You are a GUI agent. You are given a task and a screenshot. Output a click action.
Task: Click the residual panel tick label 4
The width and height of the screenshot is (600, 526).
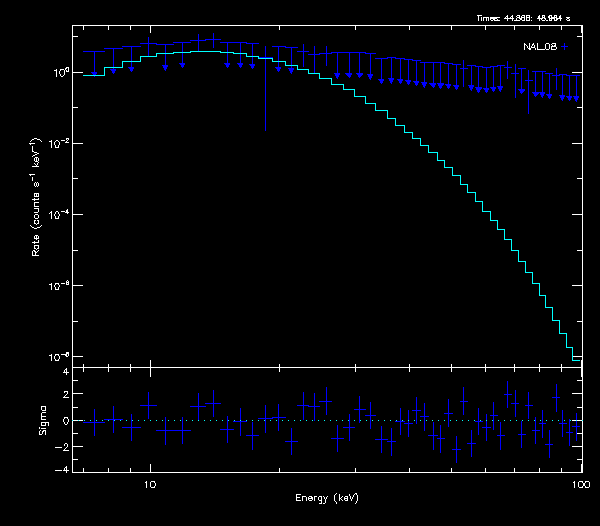tap(65, 372)
